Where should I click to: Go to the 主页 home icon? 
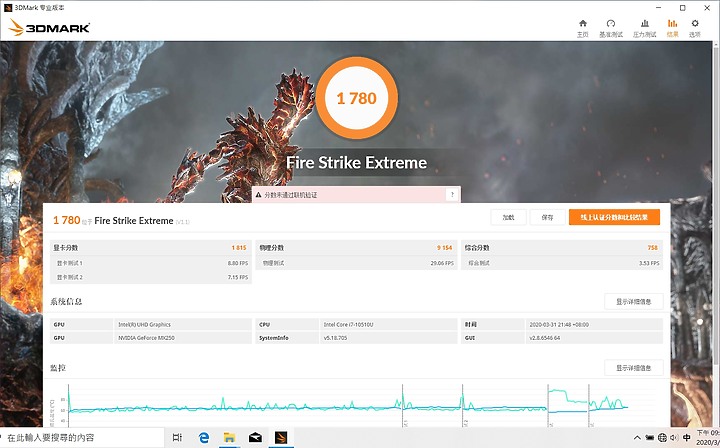pyautogui.click(x=583, y=28)
